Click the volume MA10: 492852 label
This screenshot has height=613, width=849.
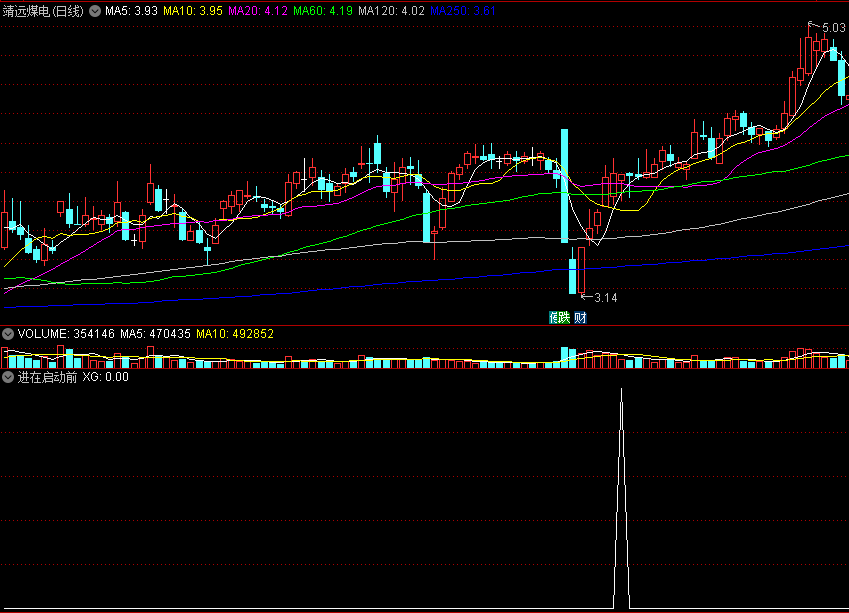click(235, 334)
